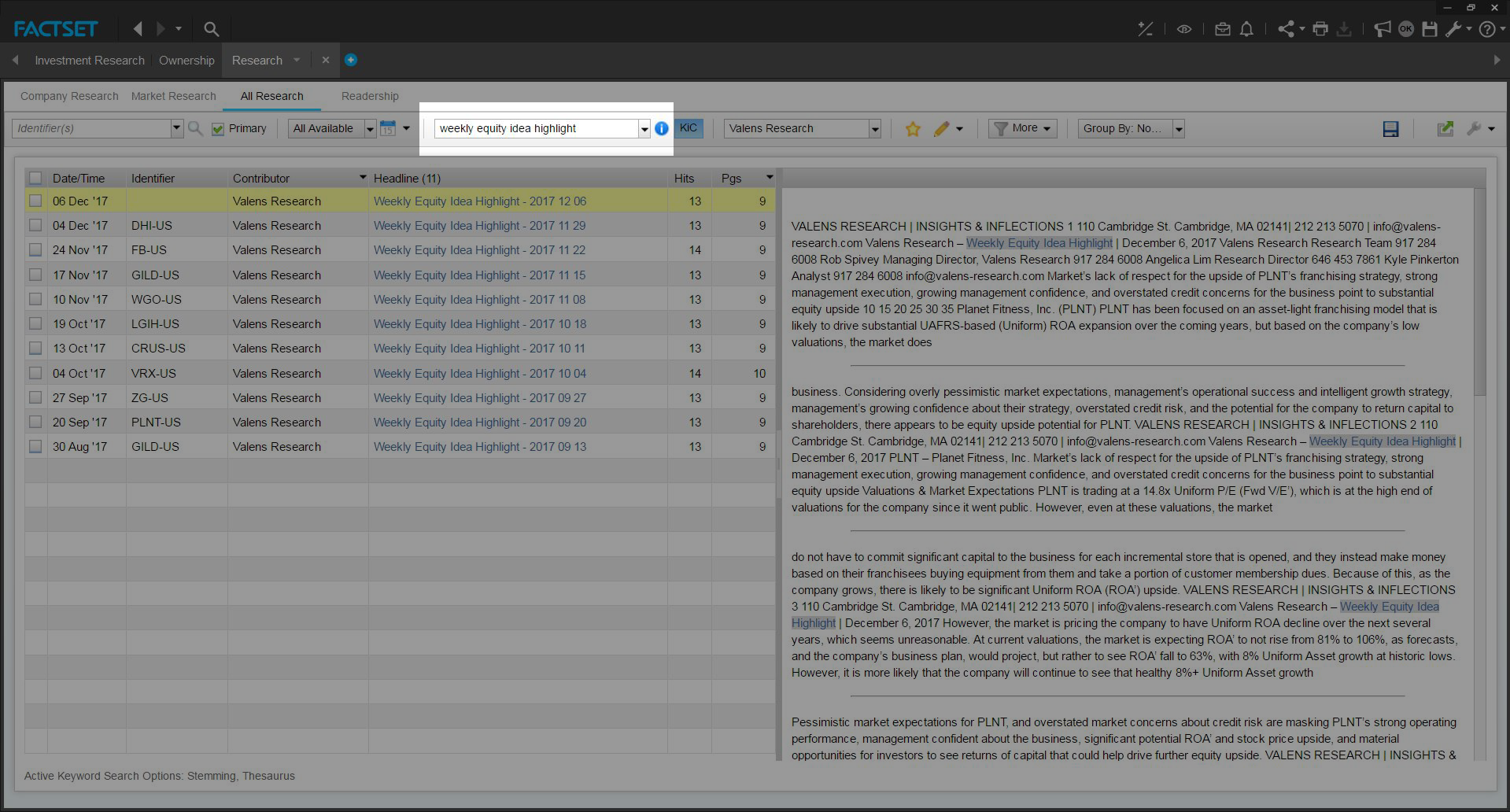Viewport: 1510px width, 812px height.
Task: Open the FactSet search magnifier in title bar
Action: pos(211,29)
